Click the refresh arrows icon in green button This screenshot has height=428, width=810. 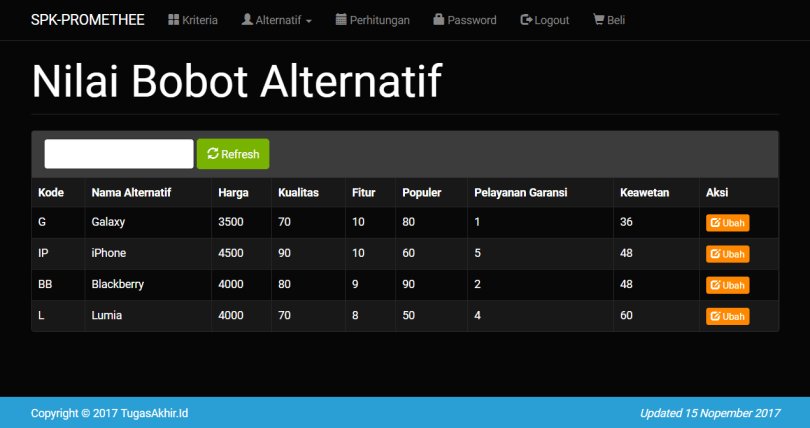(213, 154)
